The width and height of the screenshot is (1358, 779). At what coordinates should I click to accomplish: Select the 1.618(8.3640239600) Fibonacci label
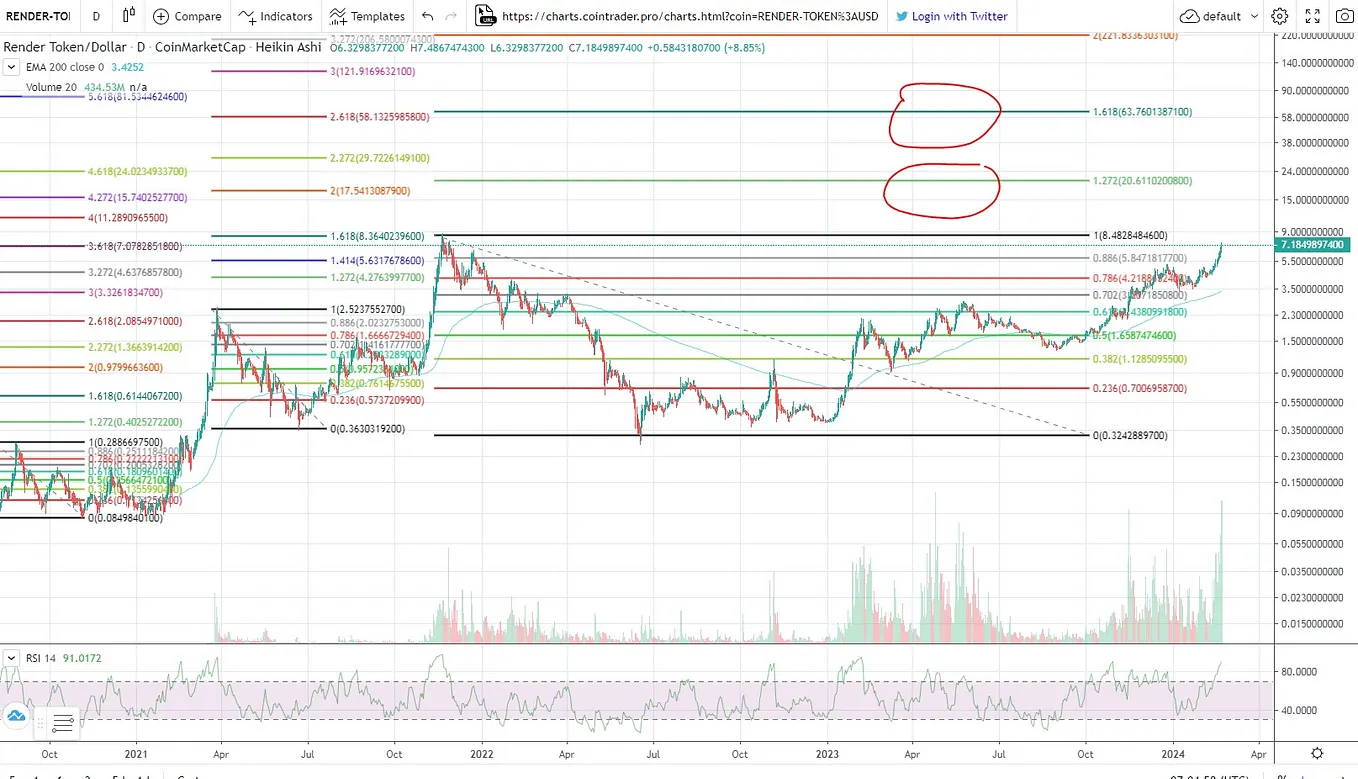tap(376, 236)
